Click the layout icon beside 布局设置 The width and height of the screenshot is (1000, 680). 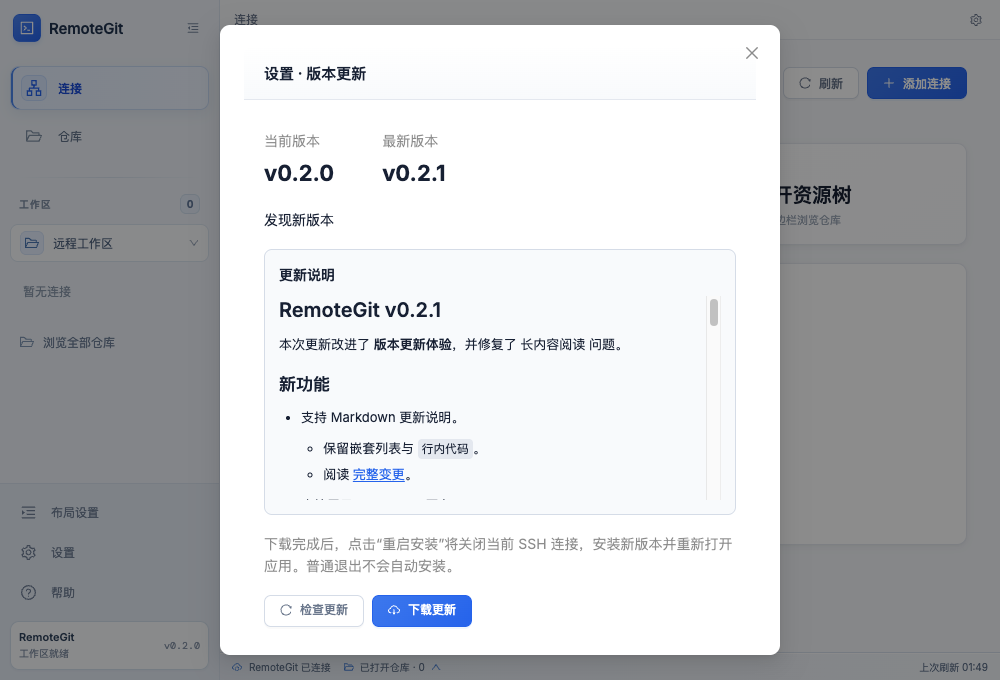click(x=28, y=512)
